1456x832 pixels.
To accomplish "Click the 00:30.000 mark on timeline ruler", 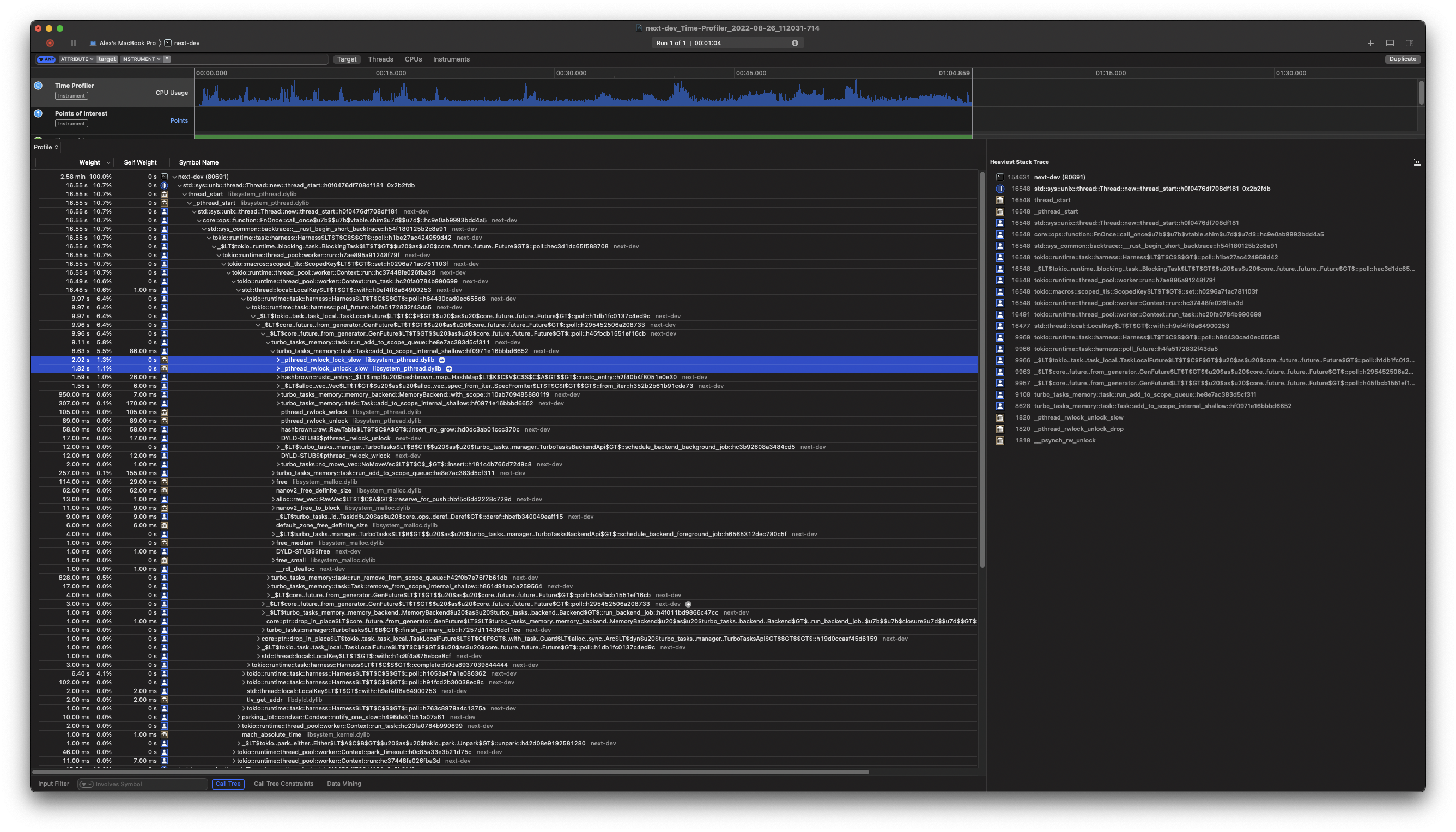I will coord(571,73).
